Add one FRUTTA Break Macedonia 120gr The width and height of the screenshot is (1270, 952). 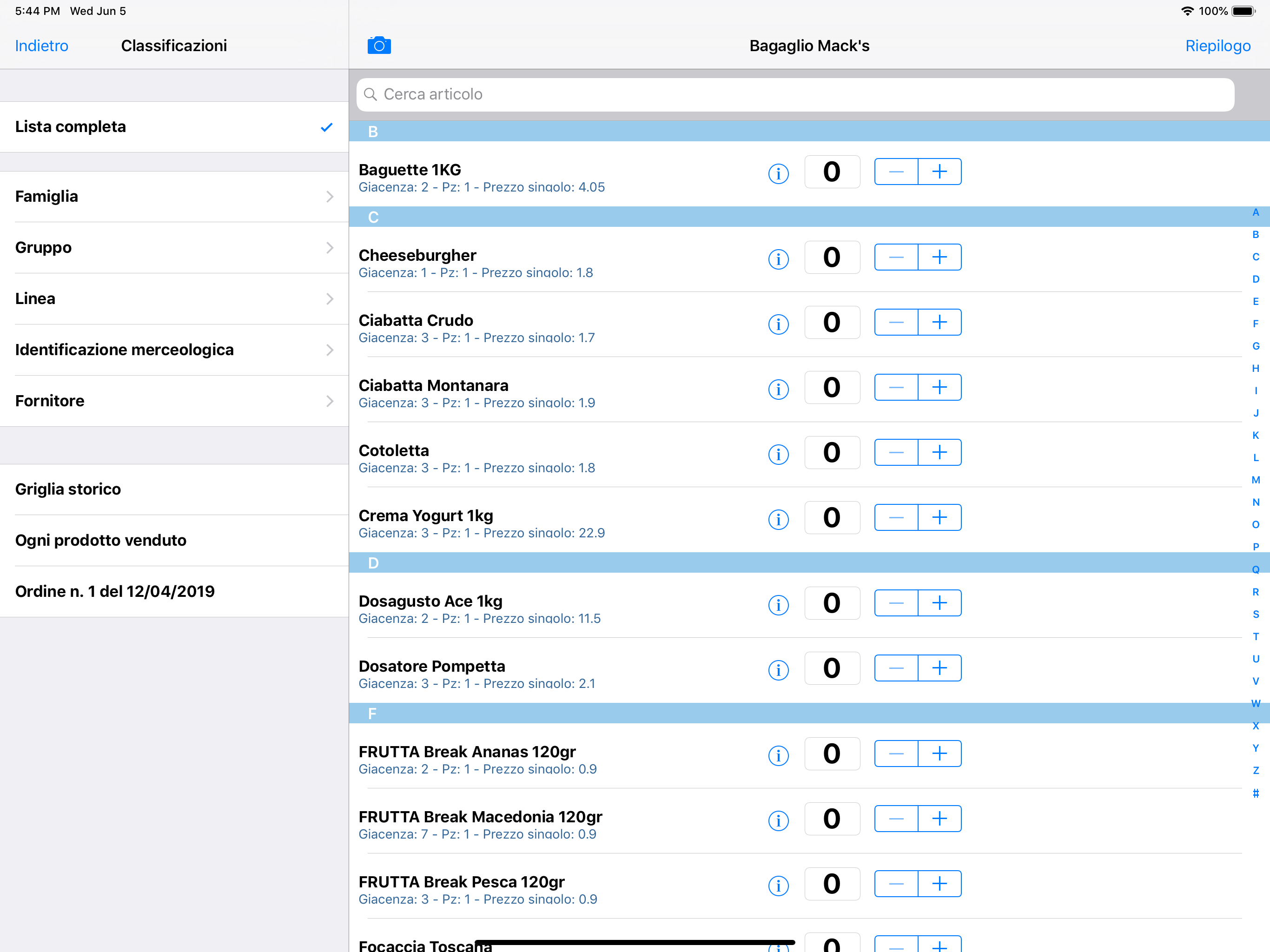[939, 818]
